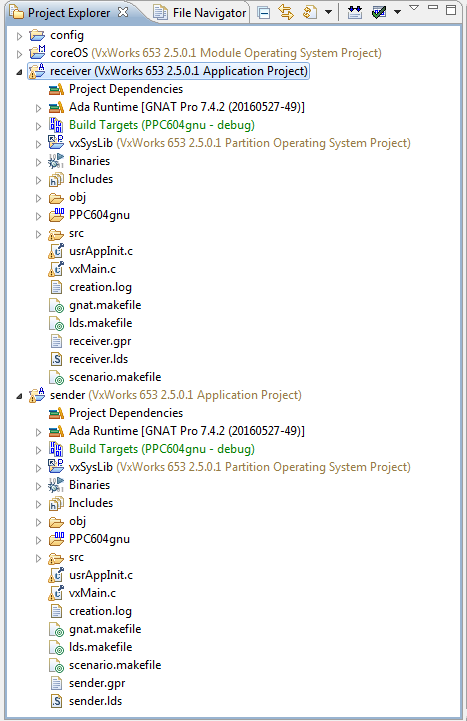
Task: Click receiver gnat.makefile file icon
Action: 56,305
